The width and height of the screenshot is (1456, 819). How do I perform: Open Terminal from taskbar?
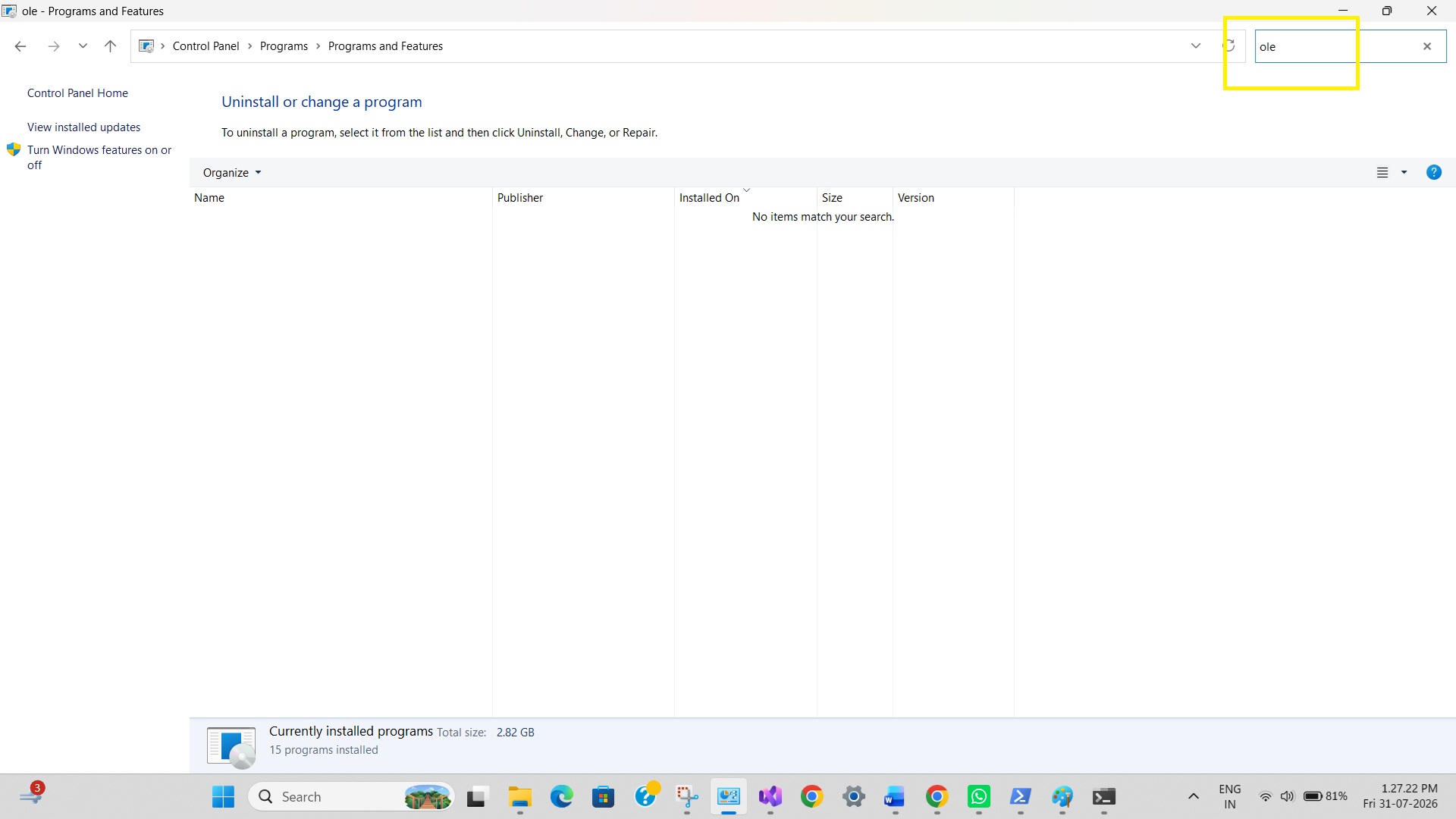coord(1104,797)
